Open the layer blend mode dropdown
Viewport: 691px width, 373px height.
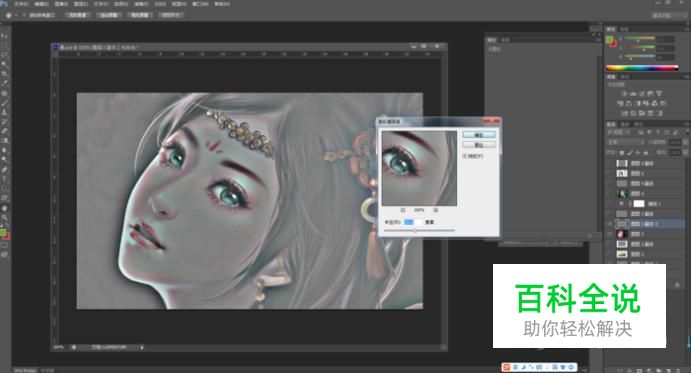pyautogui.click(x=625, y=142)
